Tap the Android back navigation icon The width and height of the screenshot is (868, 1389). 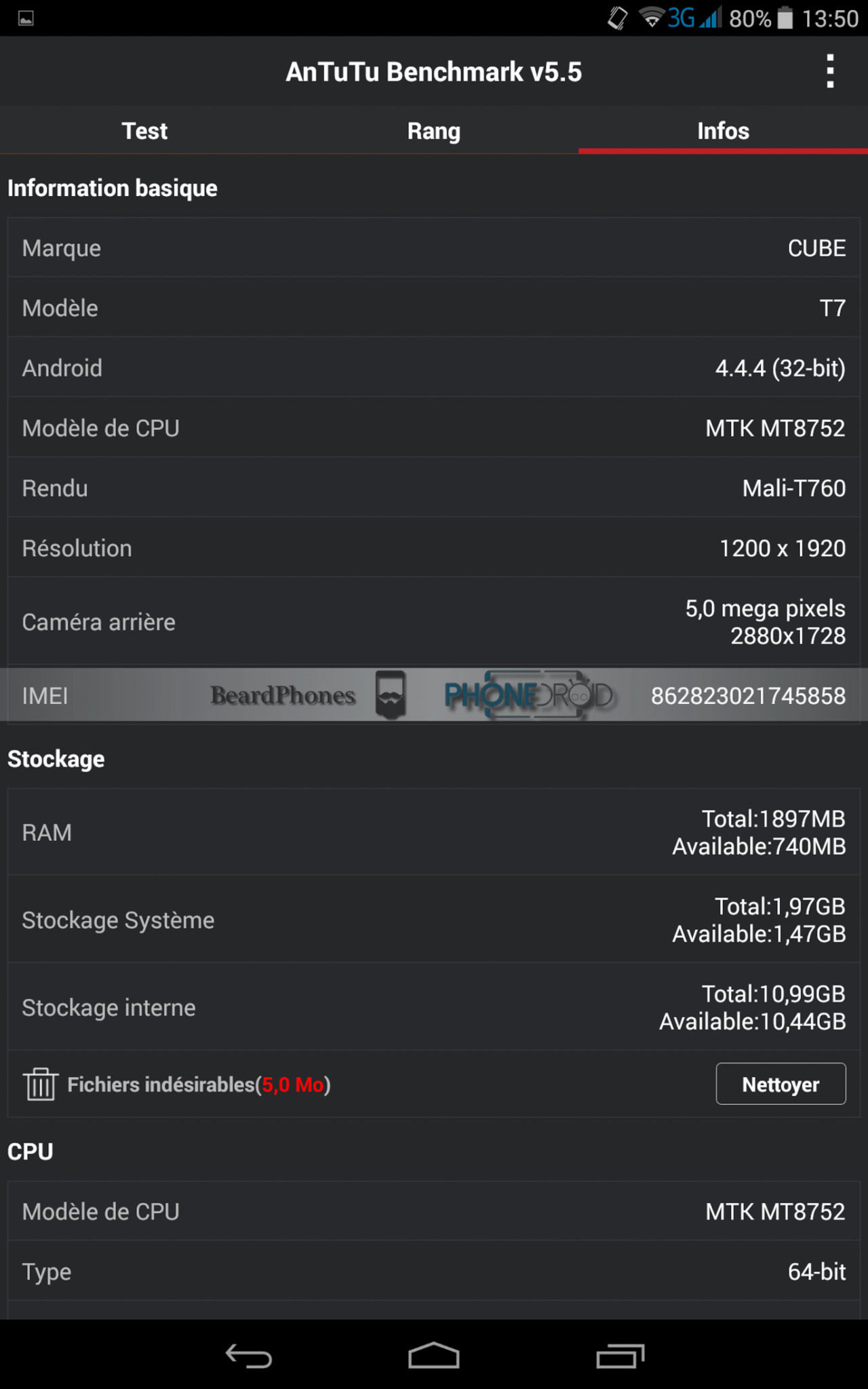(x=249, y=1356)
